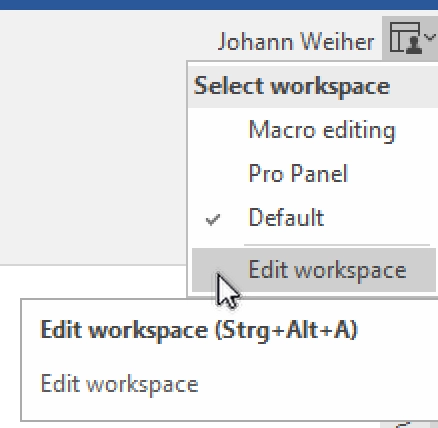Click the blank icon column beside Macro editing
Image resolution: width=438 pixels, height=428 pixels.
[x=213, y=130]
